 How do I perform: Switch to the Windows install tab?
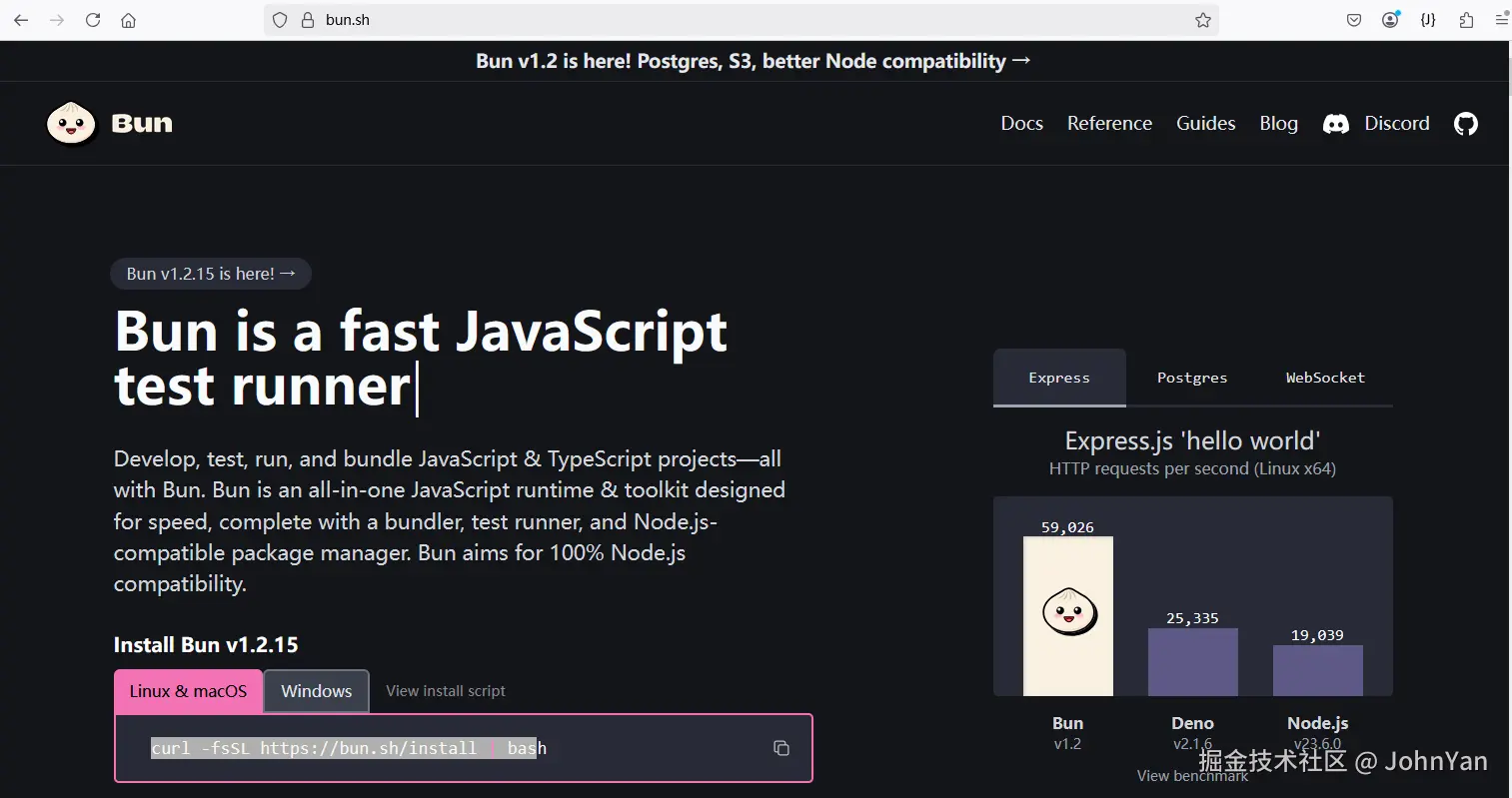[x=317, y=691]
